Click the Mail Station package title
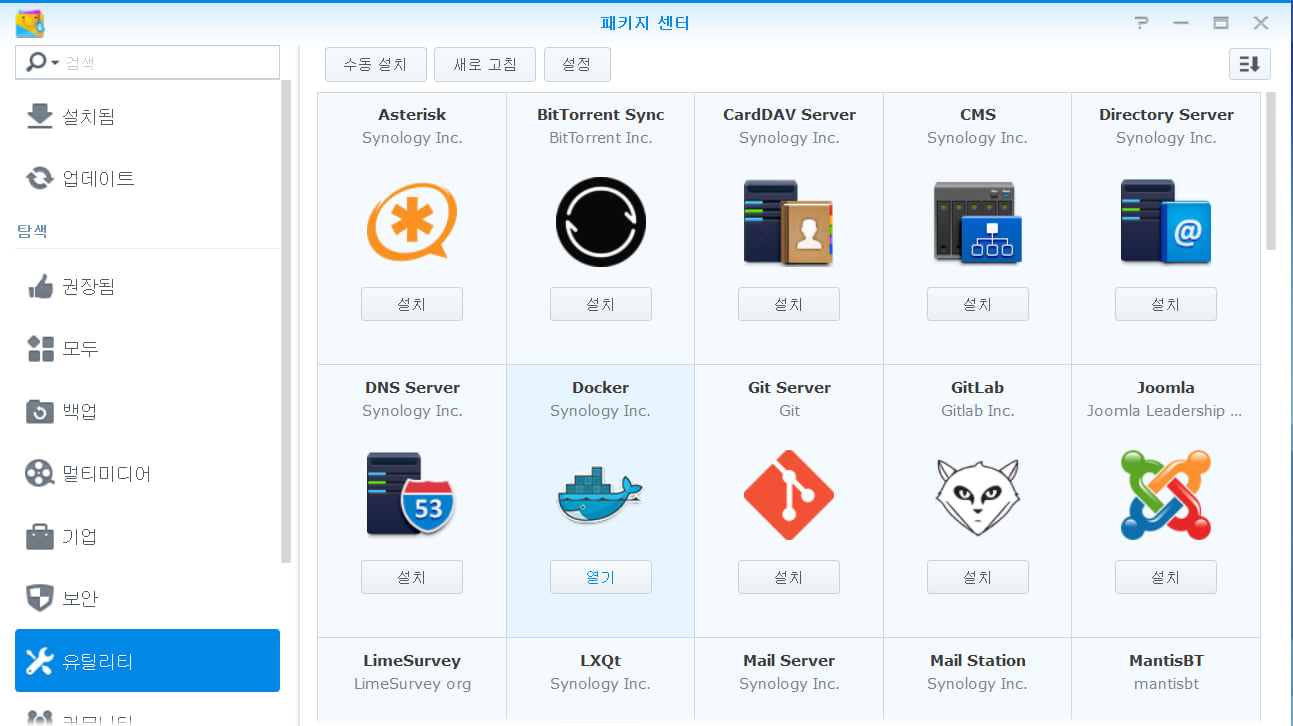 977,661
